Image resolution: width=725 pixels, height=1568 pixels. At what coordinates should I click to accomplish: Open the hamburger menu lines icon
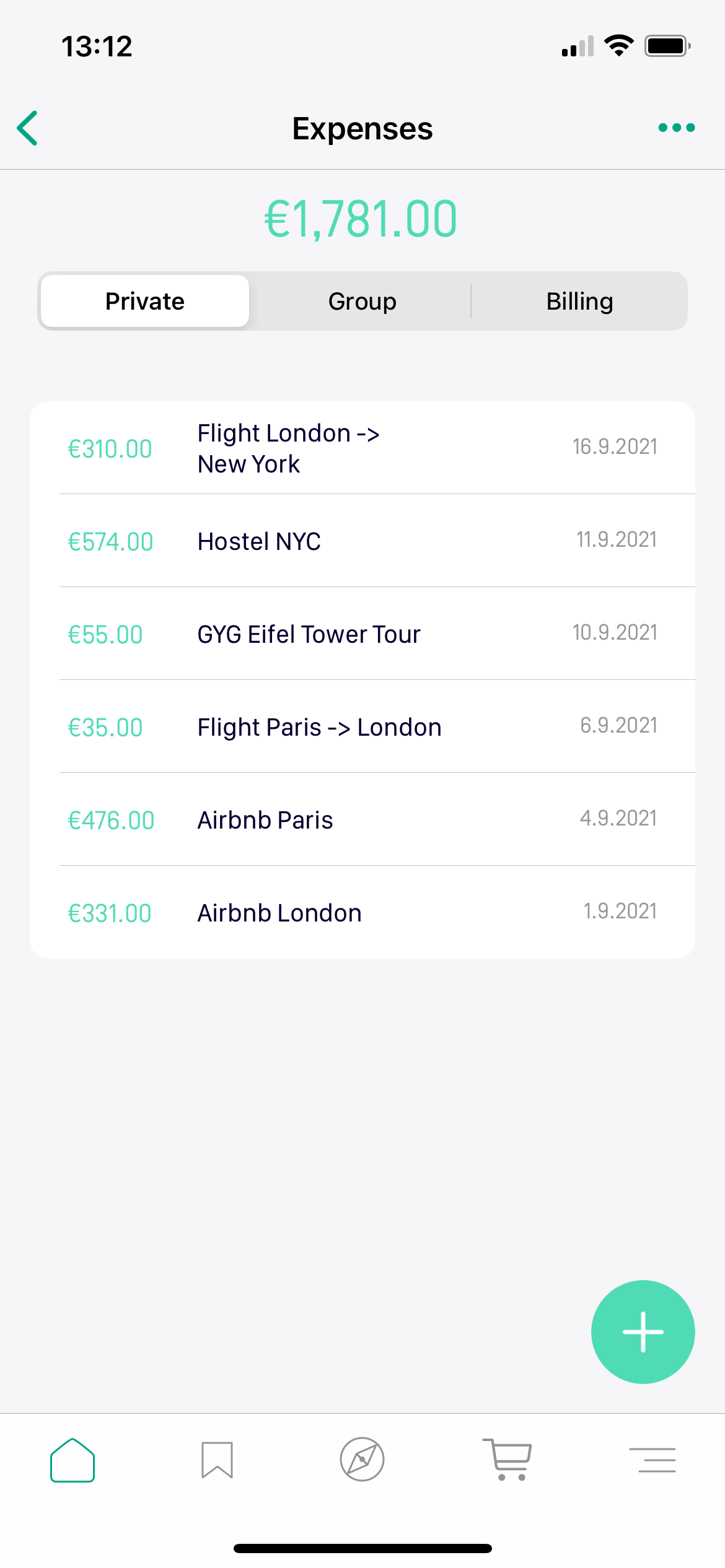click(x=652, y=1460)
